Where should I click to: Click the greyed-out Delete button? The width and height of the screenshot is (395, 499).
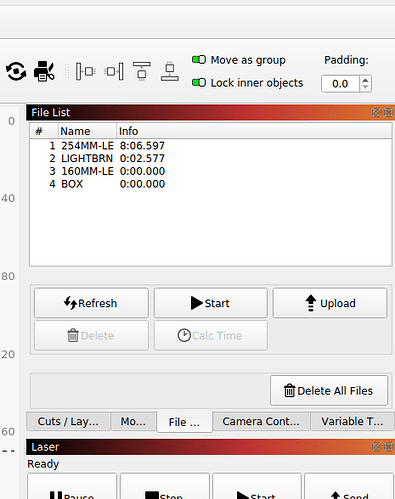click(91, 335)
